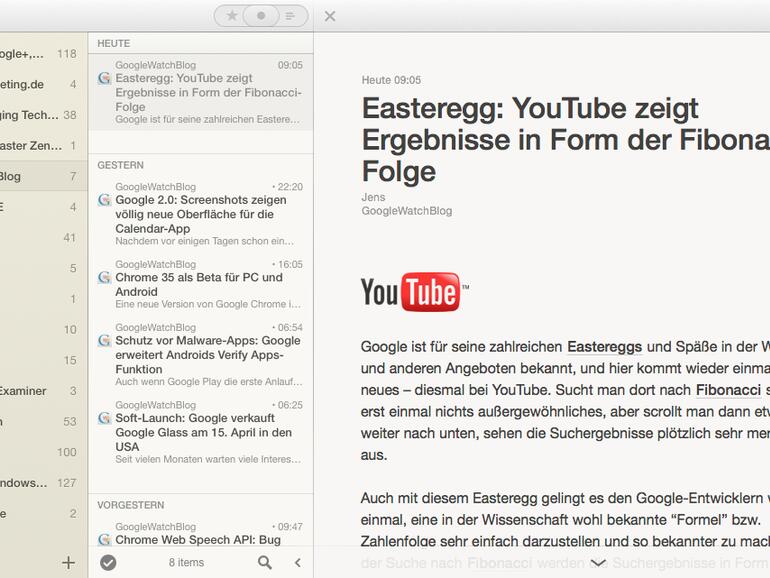Click the GESTERN section header
The height and width of the screenshot is (578, 770).
click(120, 165)
